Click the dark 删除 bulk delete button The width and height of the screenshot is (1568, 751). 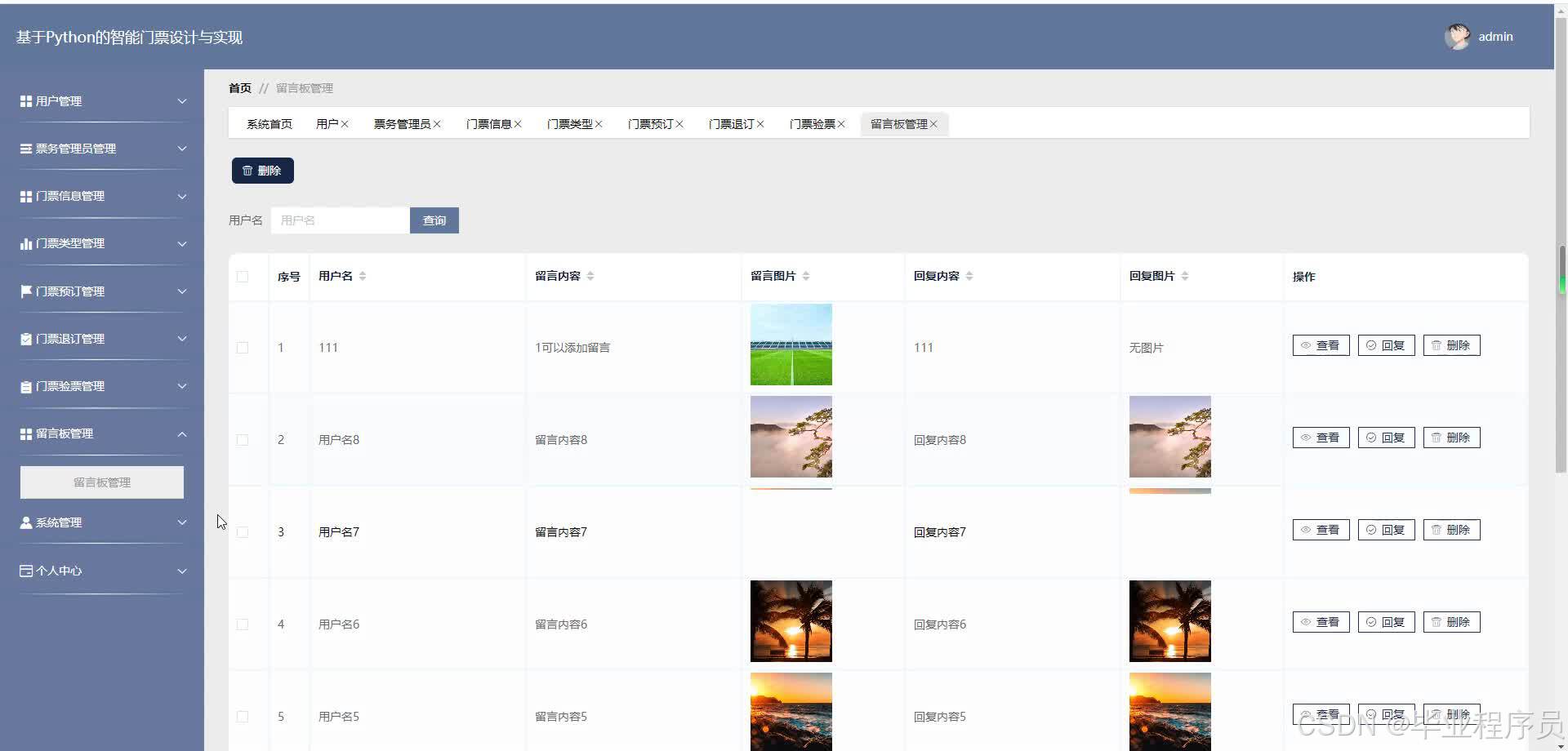(263, 171)
